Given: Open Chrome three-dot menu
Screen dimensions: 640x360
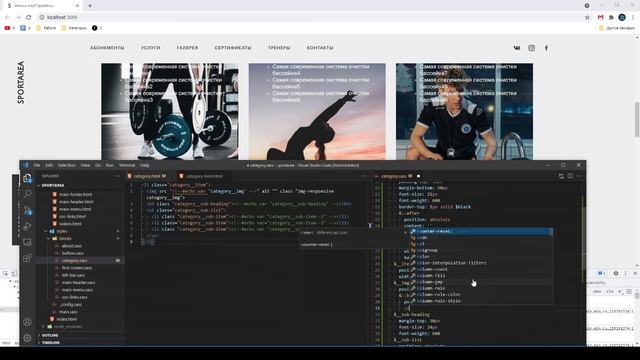Looking at the screenshot, I should pyautogui.click(x=633, y=17).
